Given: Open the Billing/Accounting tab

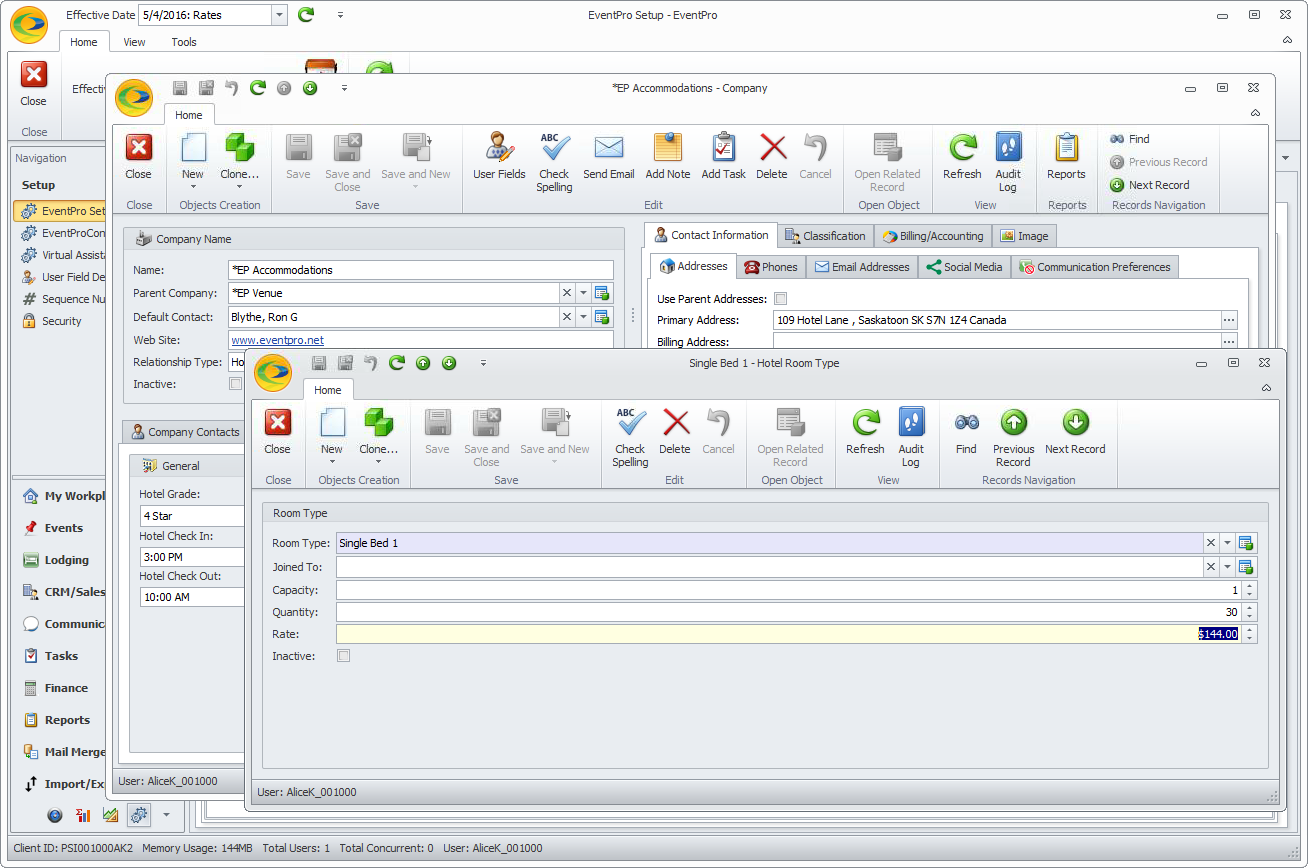Looking at the screenshot, I should pyautogui.click(x=933, y=236).
